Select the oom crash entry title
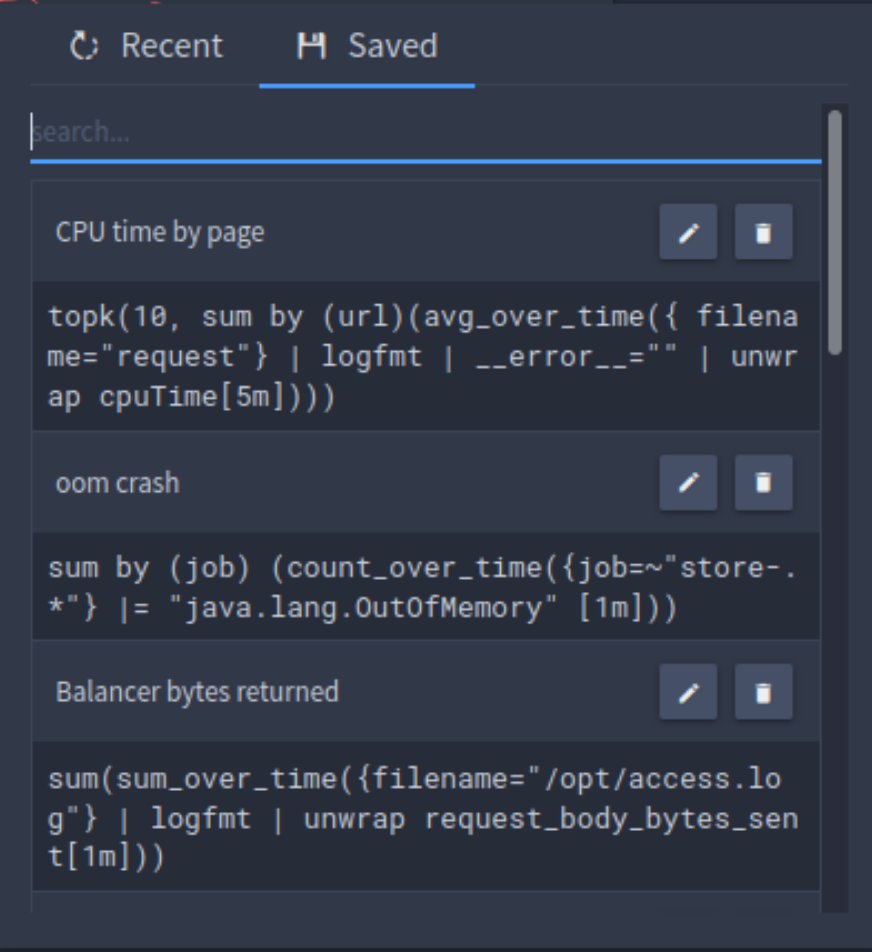 [118, 483]
